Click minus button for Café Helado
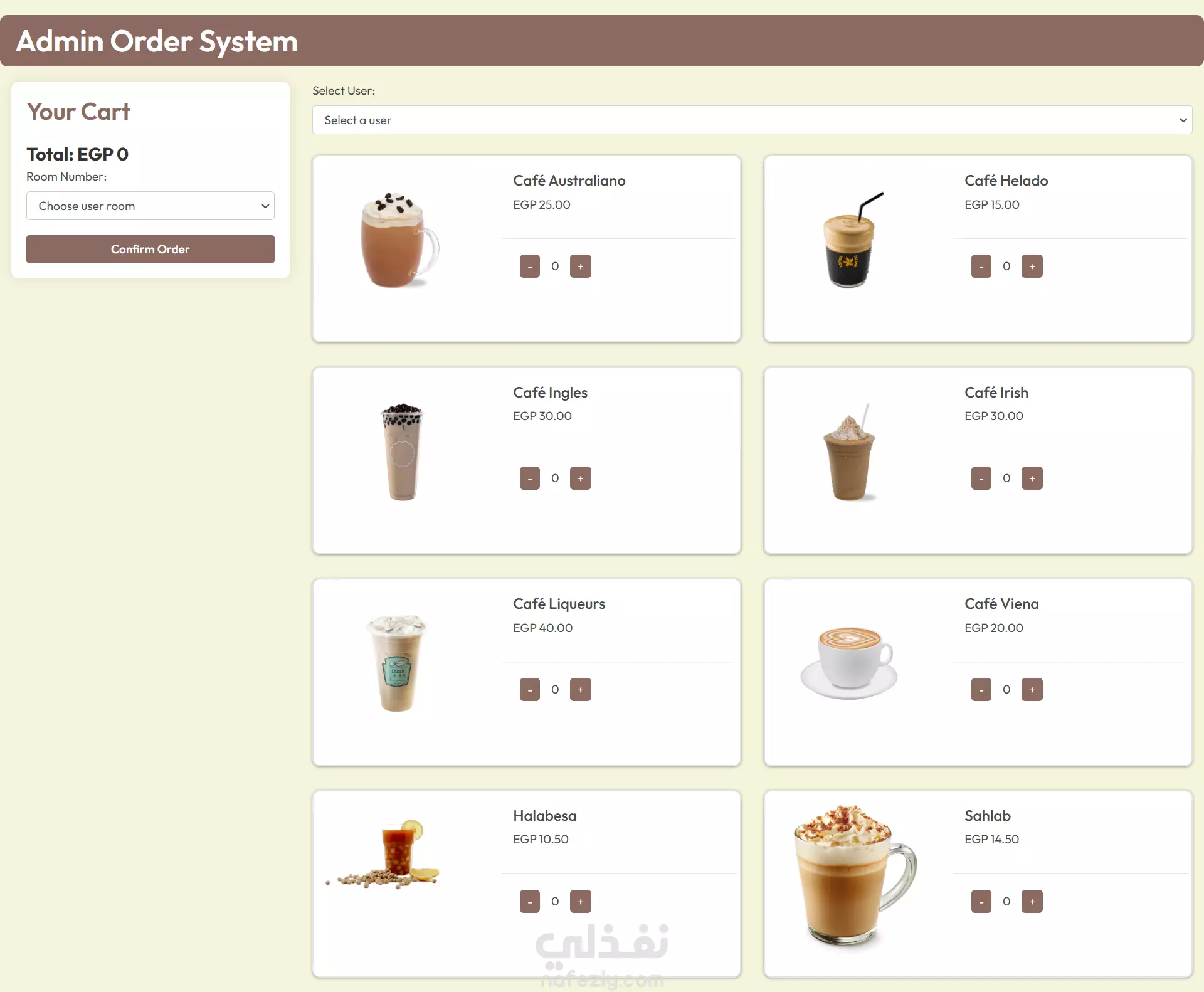The height and width of the screenshot is (992, 1204). 981,266
